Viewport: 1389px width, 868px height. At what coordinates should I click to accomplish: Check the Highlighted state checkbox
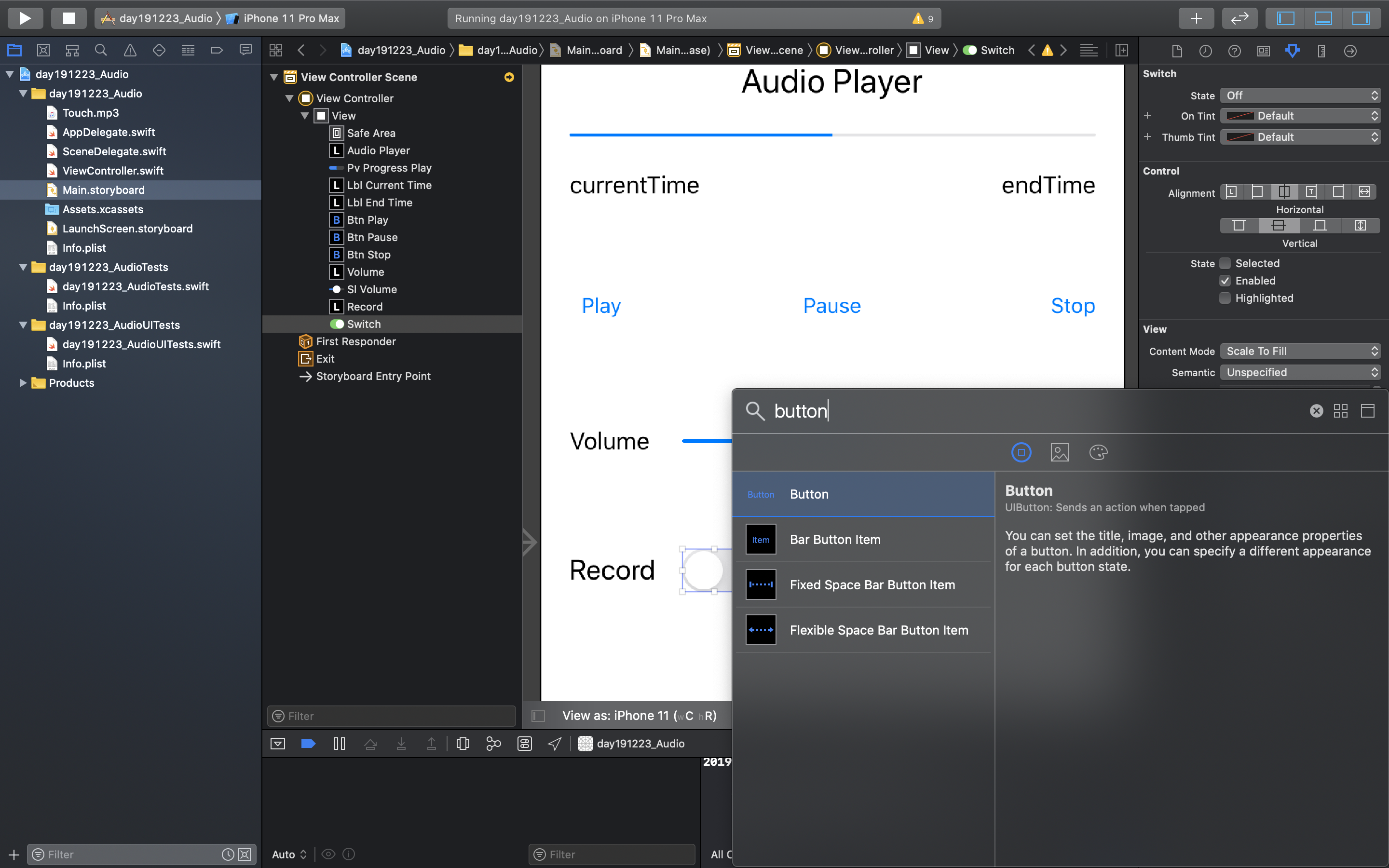[x=1225, y=298]
